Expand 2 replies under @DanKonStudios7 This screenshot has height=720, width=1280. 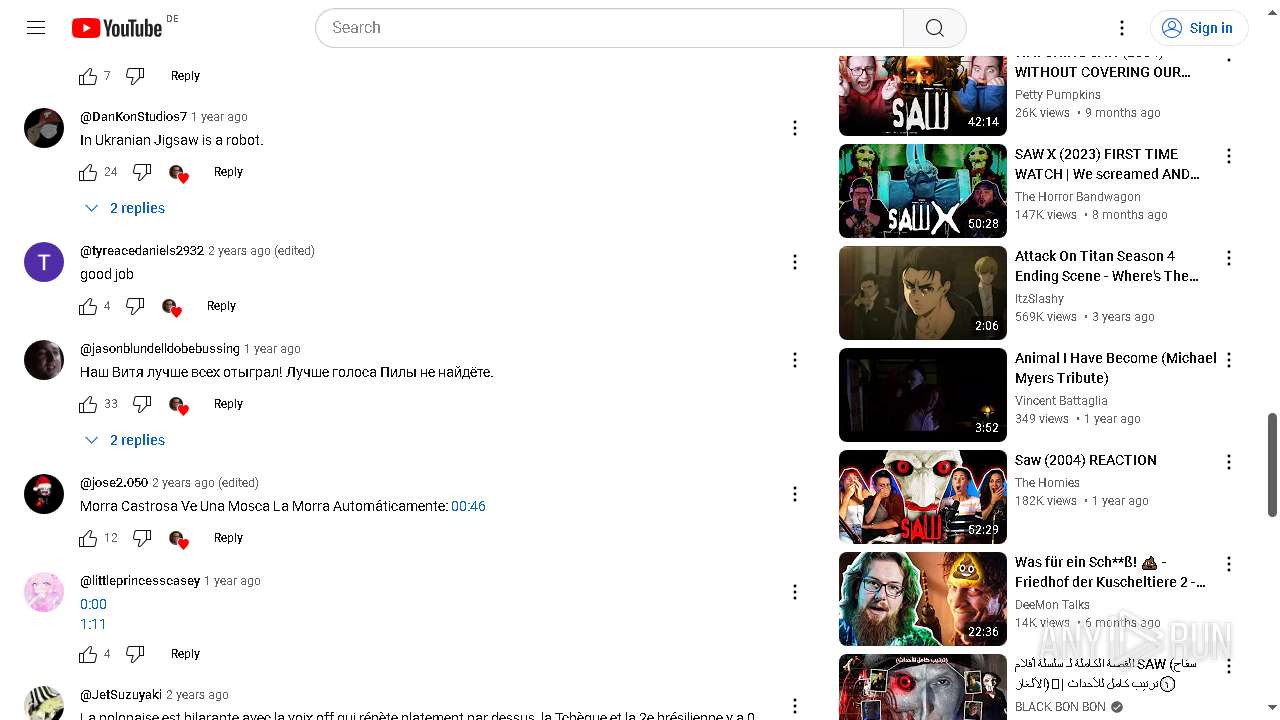[125, 208]
